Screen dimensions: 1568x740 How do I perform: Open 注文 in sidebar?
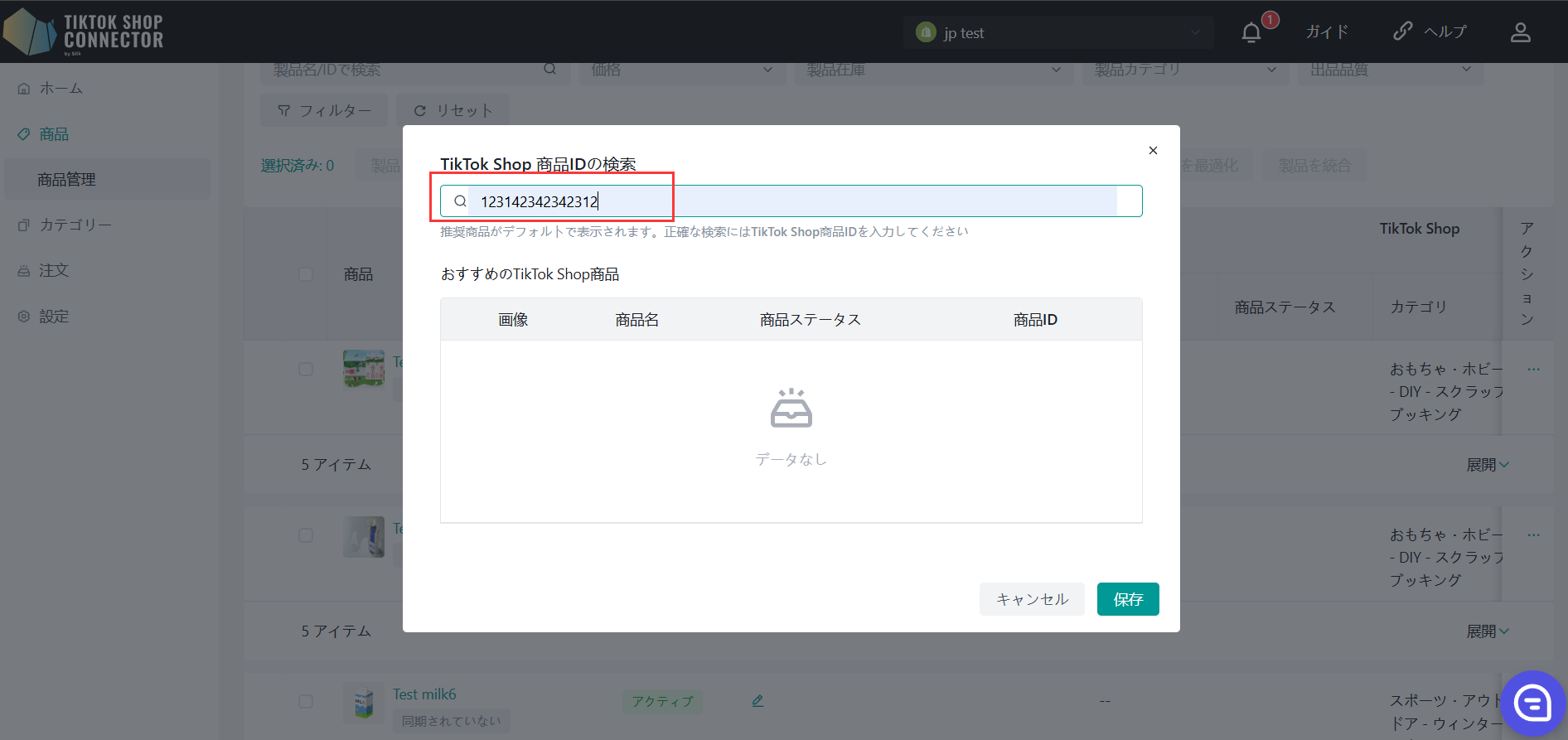(54, 271)
